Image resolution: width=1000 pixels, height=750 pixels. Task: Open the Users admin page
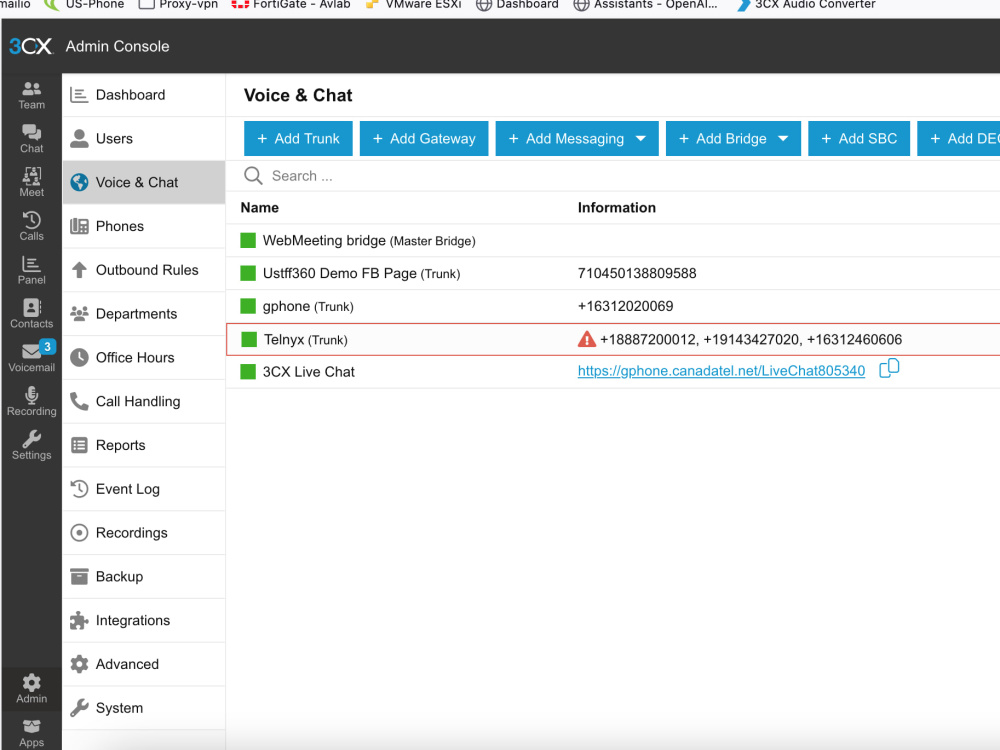tap(143, 138)
